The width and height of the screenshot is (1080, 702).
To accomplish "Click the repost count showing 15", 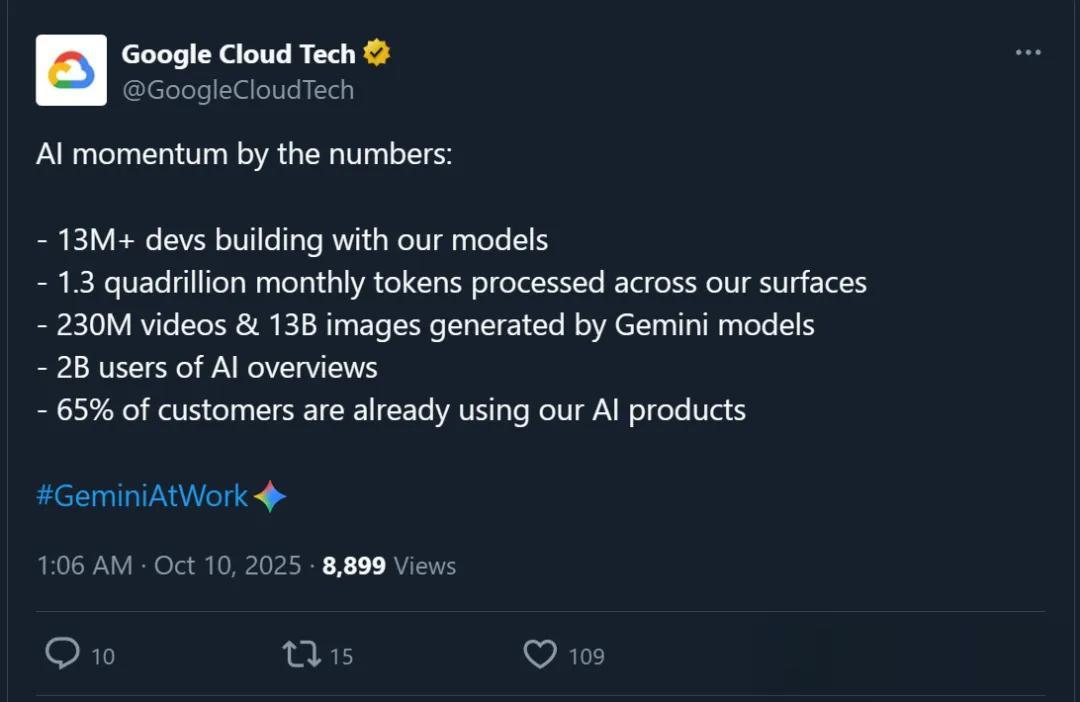I will click(x=340, y=657).
